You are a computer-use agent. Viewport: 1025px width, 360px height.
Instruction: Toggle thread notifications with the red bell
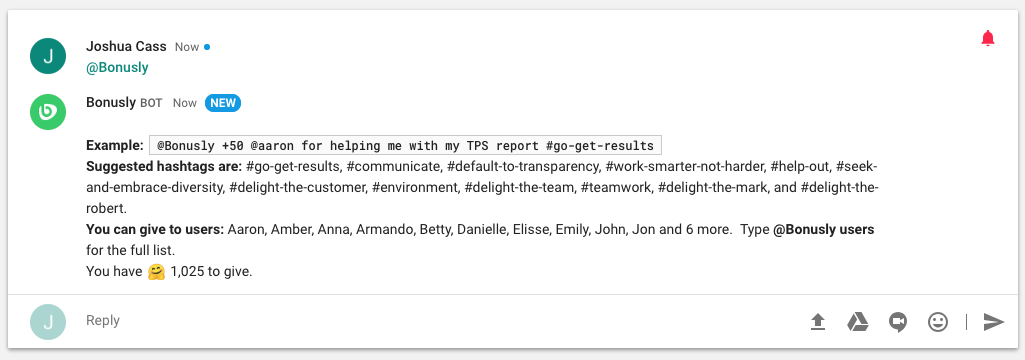pos(988,39)
